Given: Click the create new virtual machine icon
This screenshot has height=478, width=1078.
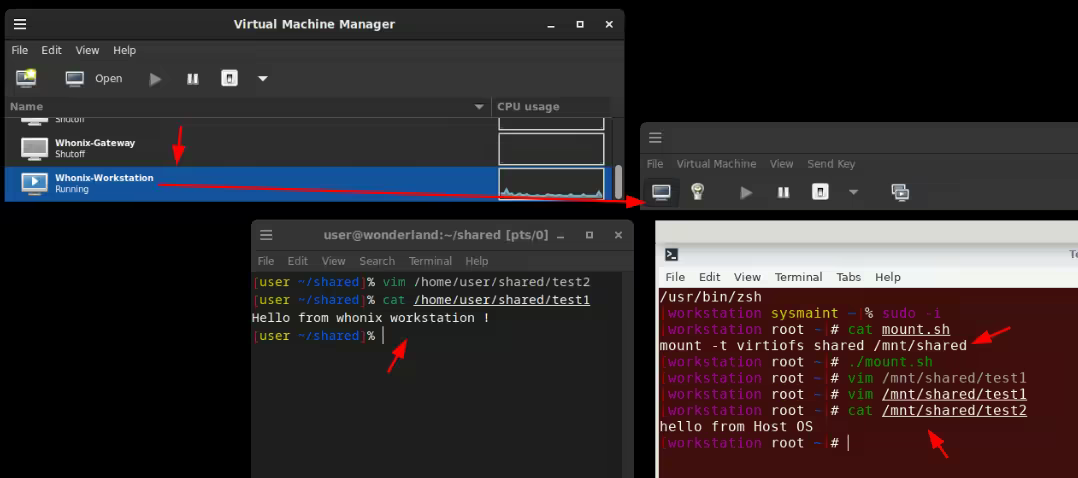Looking at the screenshot, I should click(26, 78).
